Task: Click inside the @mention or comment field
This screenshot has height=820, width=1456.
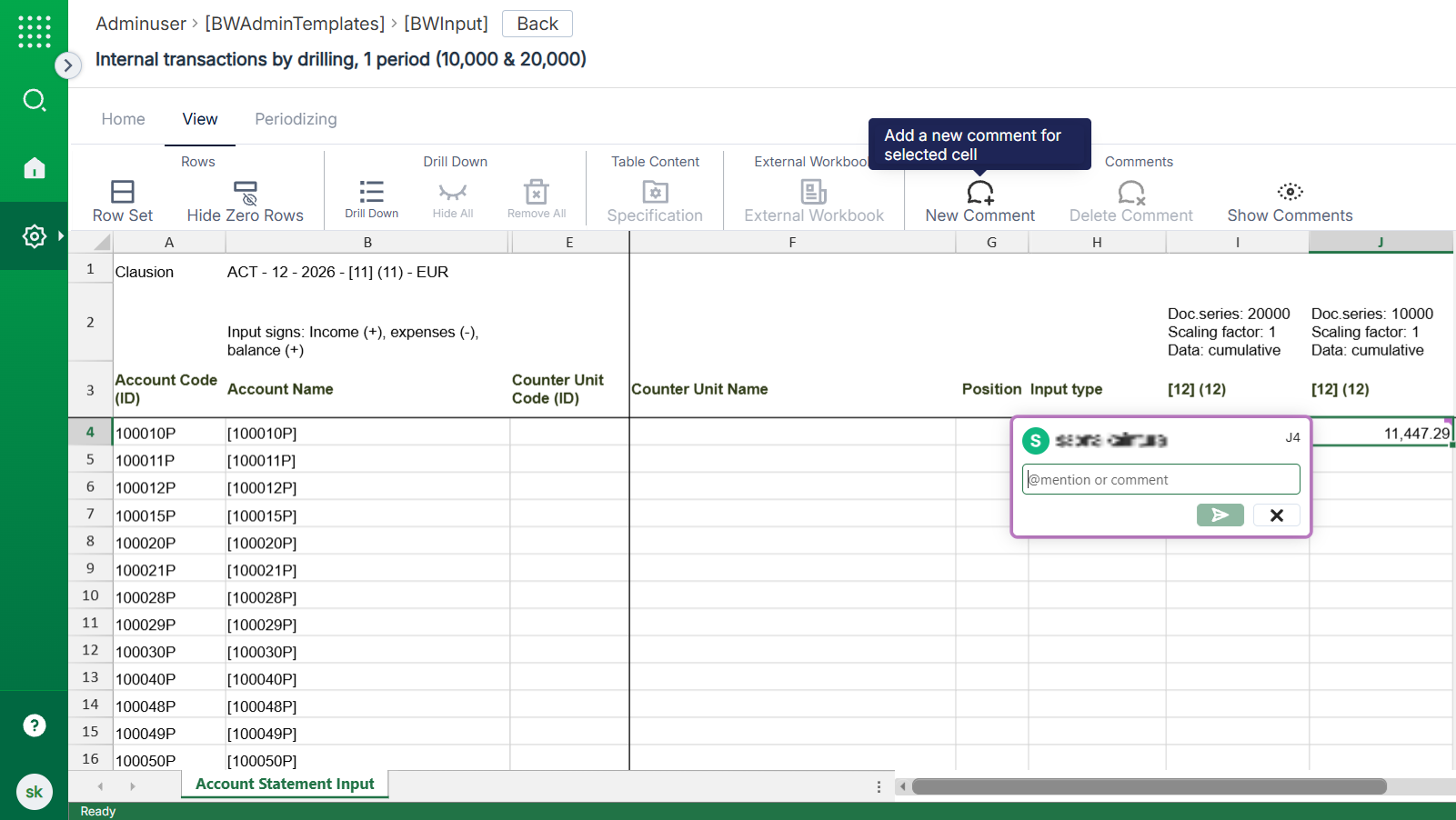Action: [x=1161, y=479]
